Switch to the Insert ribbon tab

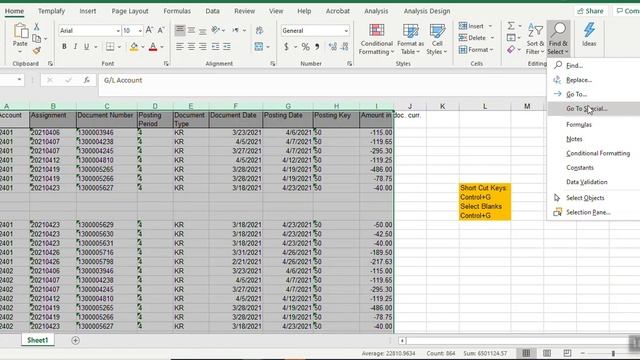coord(88,11)
